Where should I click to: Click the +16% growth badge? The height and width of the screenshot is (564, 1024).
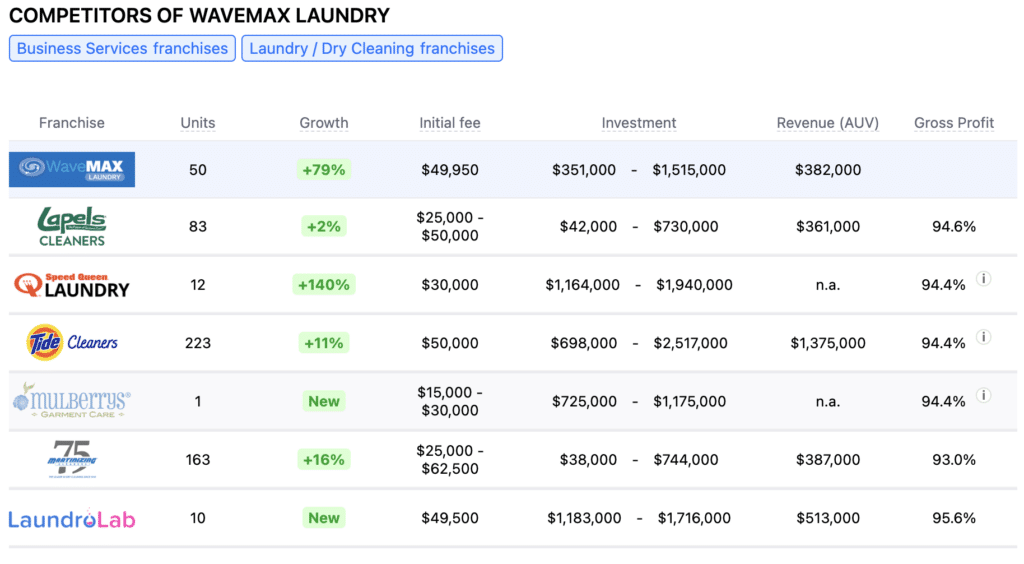point(324,460)
